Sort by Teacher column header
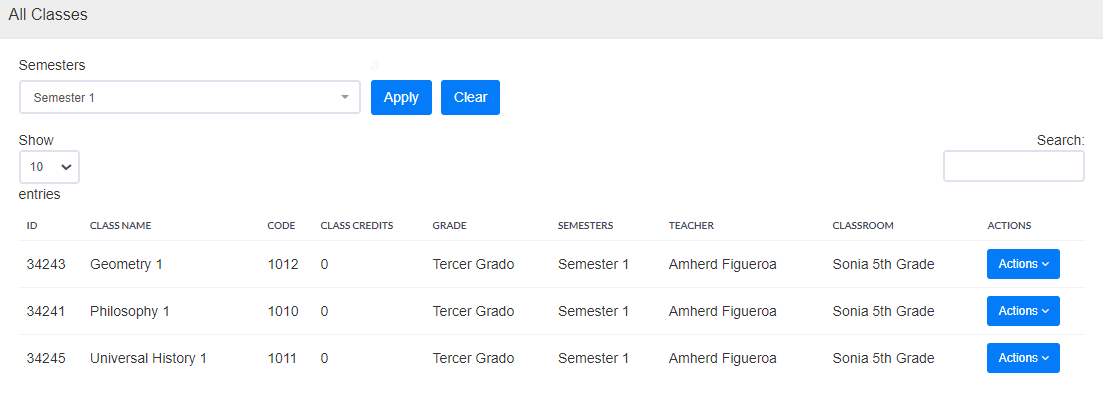The width and height of the screenshot is (1103, 406). pyautogui.click(x=691, y=226)
